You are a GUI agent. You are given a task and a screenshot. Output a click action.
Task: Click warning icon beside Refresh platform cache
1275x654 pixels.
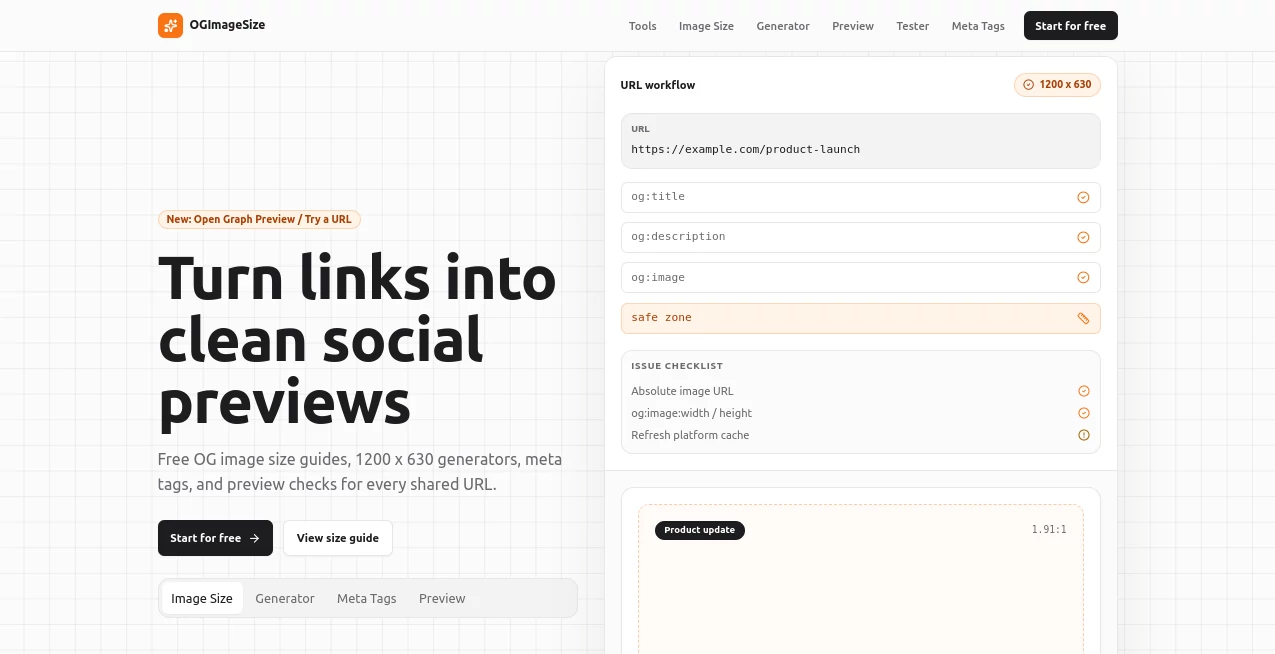pyautogui.click(x=1083, y=435)
